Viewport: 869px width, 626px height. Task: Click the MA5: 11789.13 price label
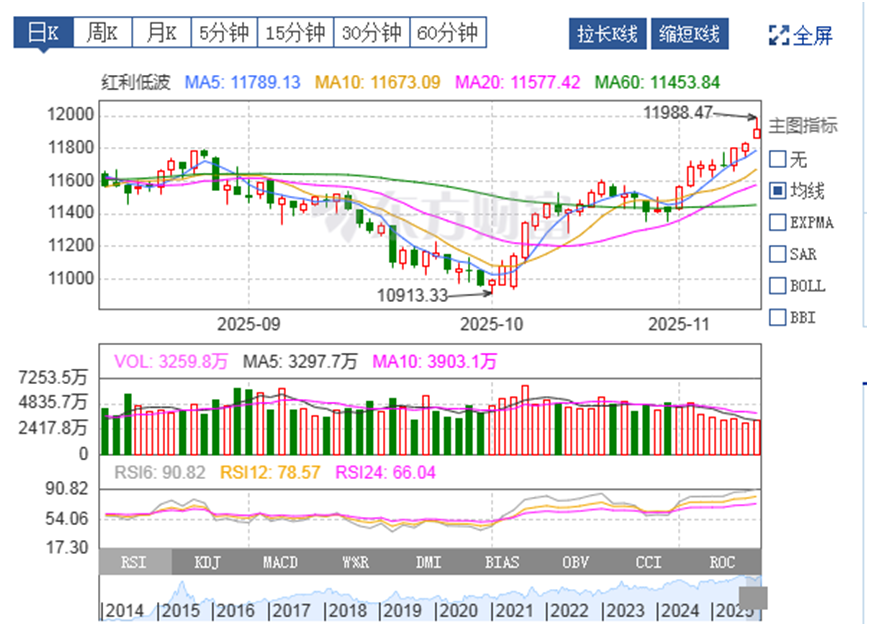[x=242, y=83]
